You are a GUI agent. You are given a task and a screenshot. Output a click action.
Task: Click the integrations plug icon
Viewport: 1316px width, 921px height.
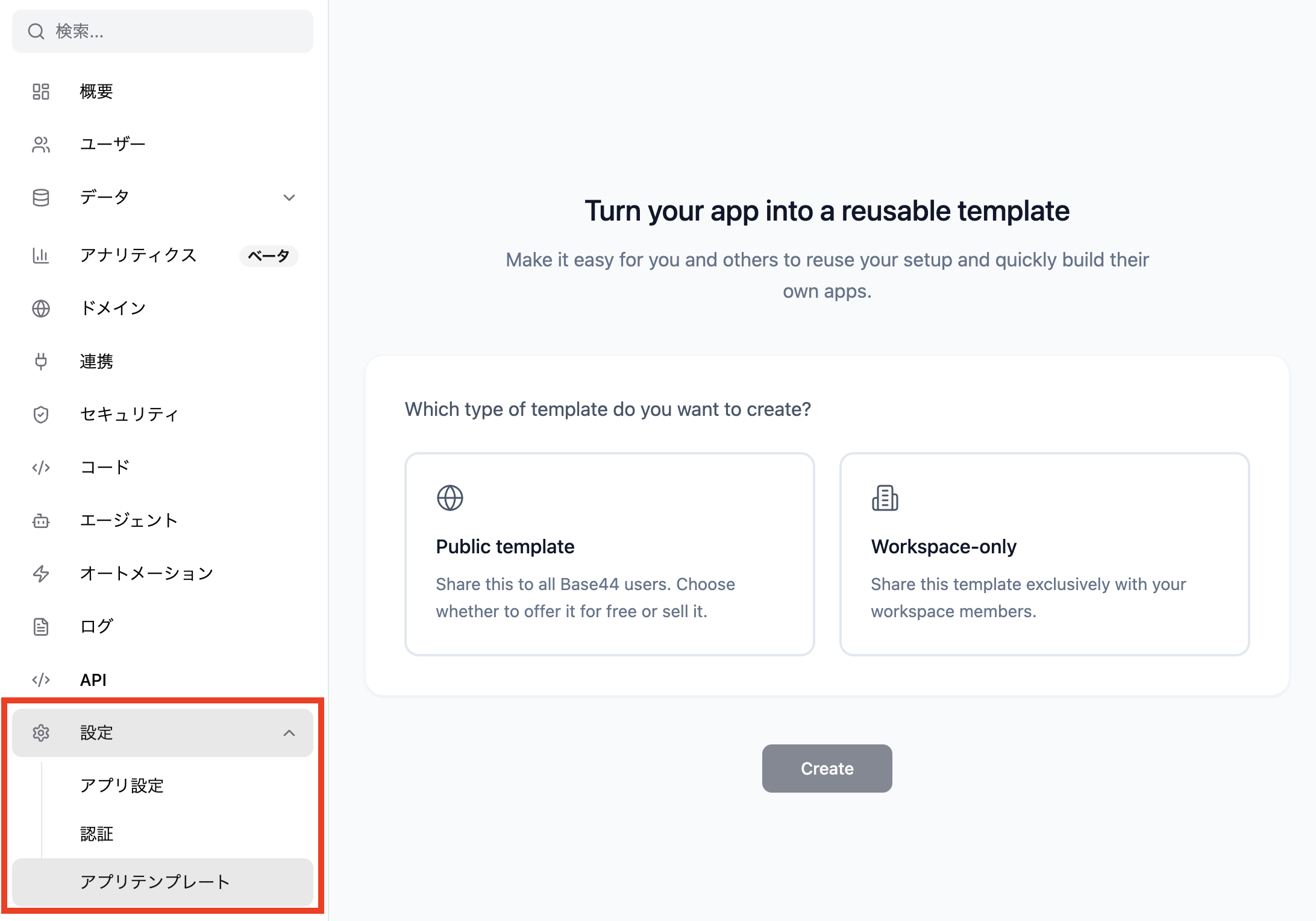point(41,362)
